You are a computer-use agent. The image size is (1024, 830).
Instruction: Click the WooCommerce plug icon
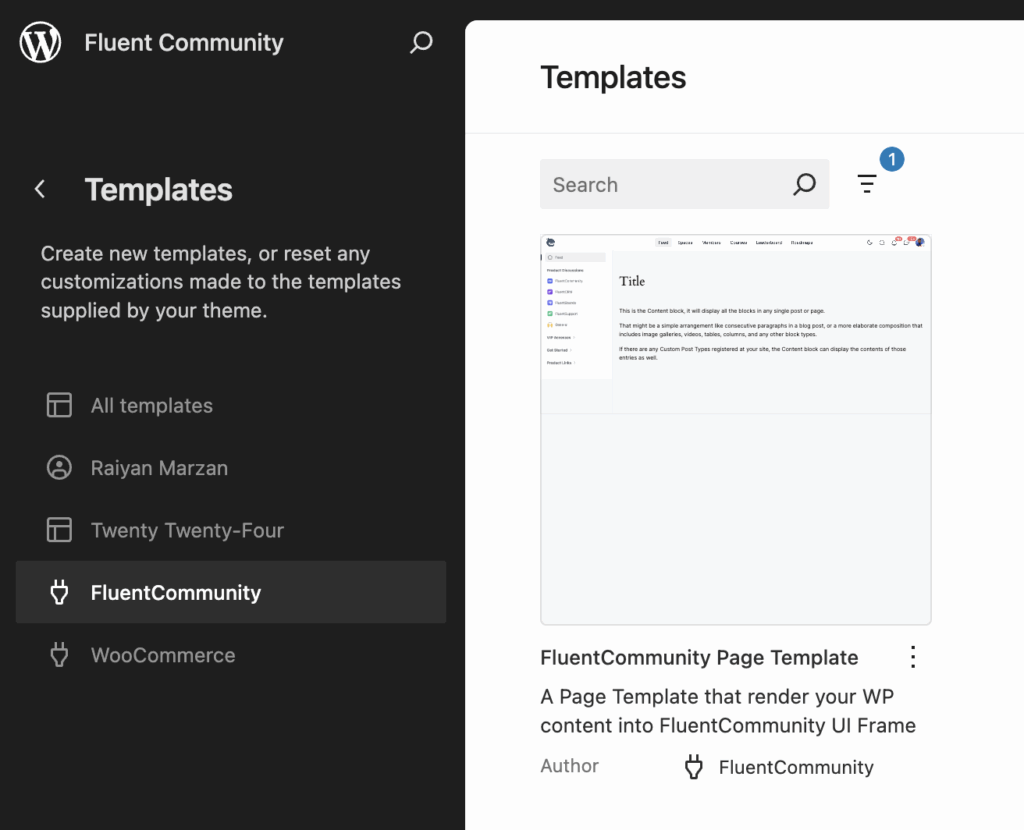(x=59, y=654)
